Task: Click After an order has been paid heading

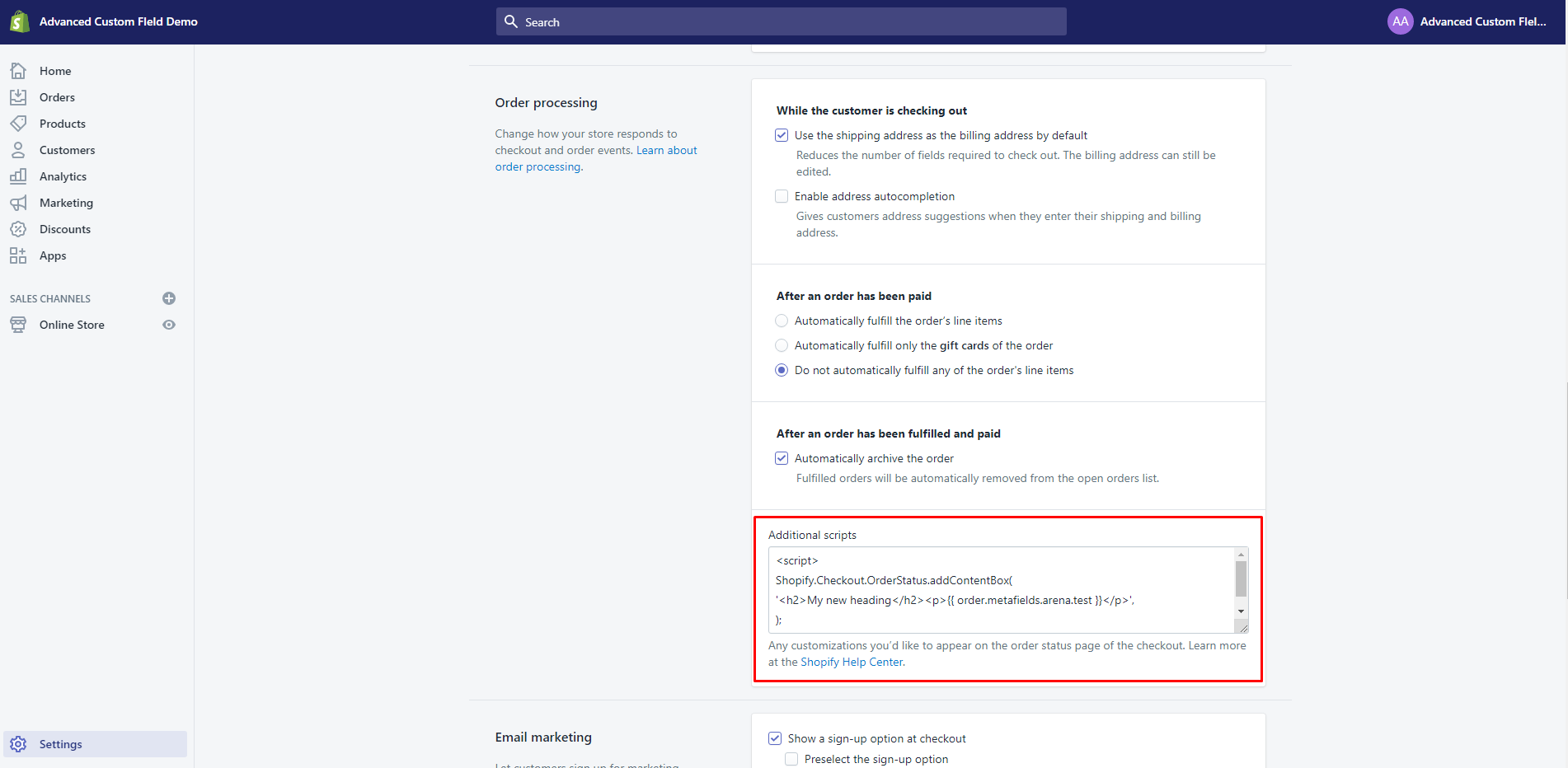Action: (x=854, y=296)
